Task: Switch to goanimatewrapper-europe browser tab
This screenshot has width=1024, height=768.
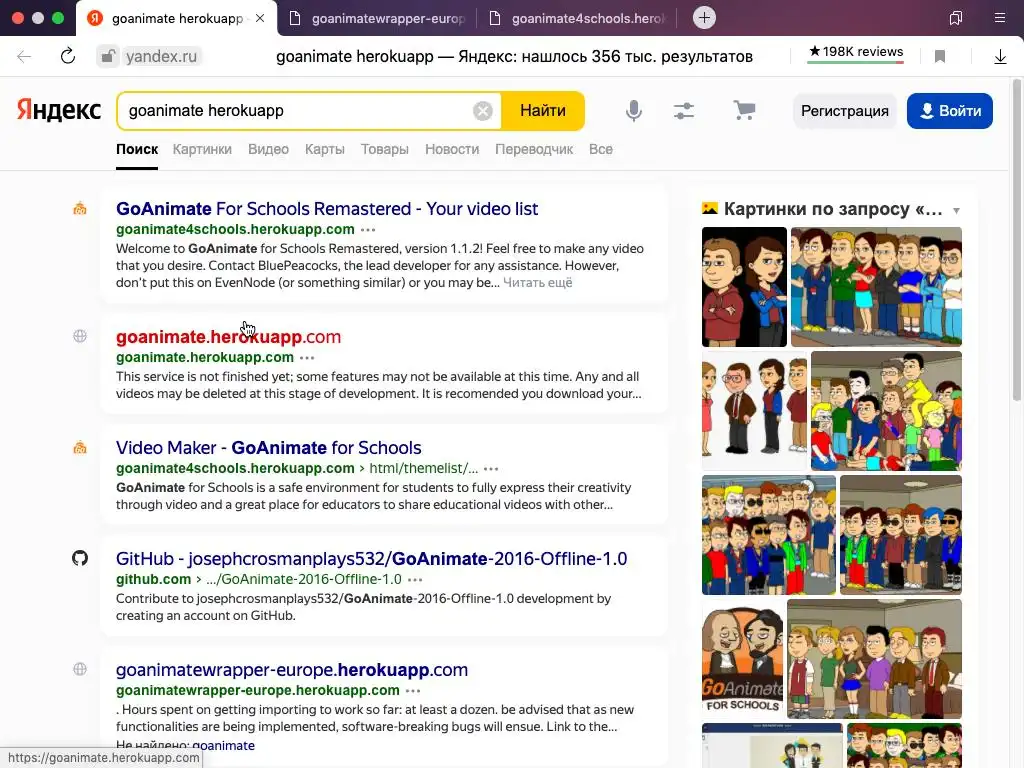Action: click(x=377, y=18)
